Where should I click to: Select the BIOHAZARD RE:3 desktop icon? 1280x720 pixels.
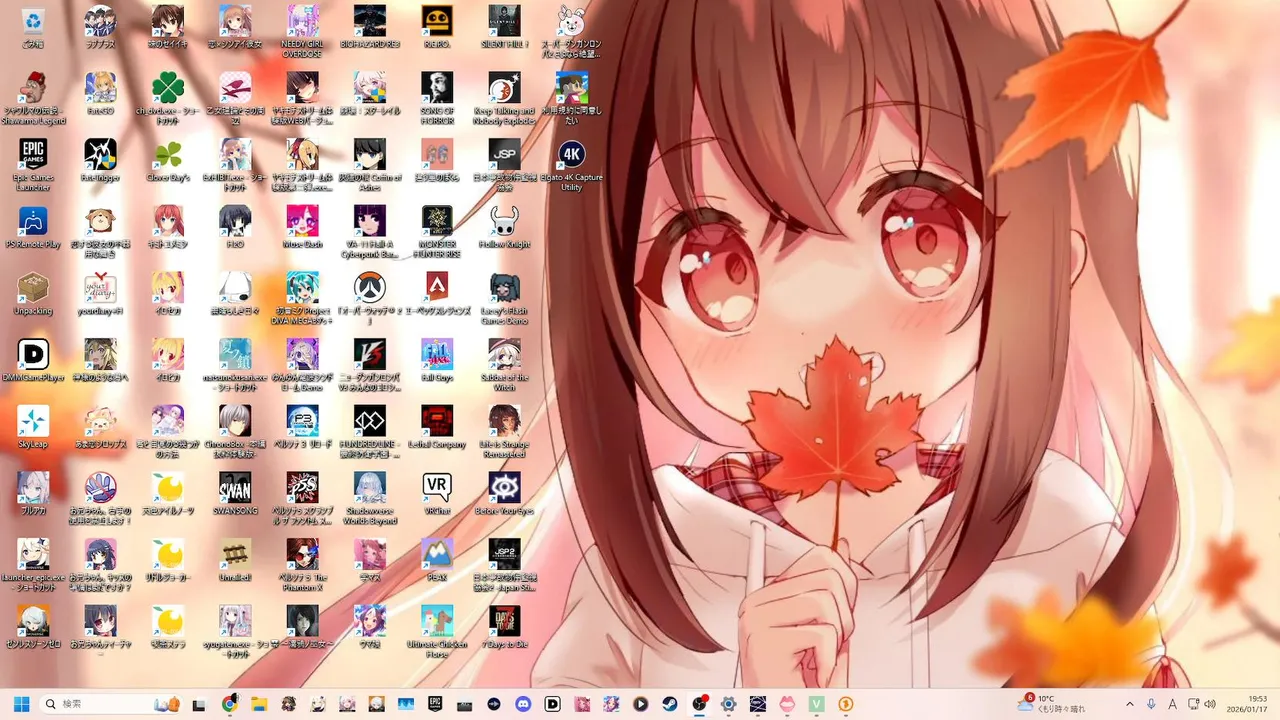(x=369, y=27)
